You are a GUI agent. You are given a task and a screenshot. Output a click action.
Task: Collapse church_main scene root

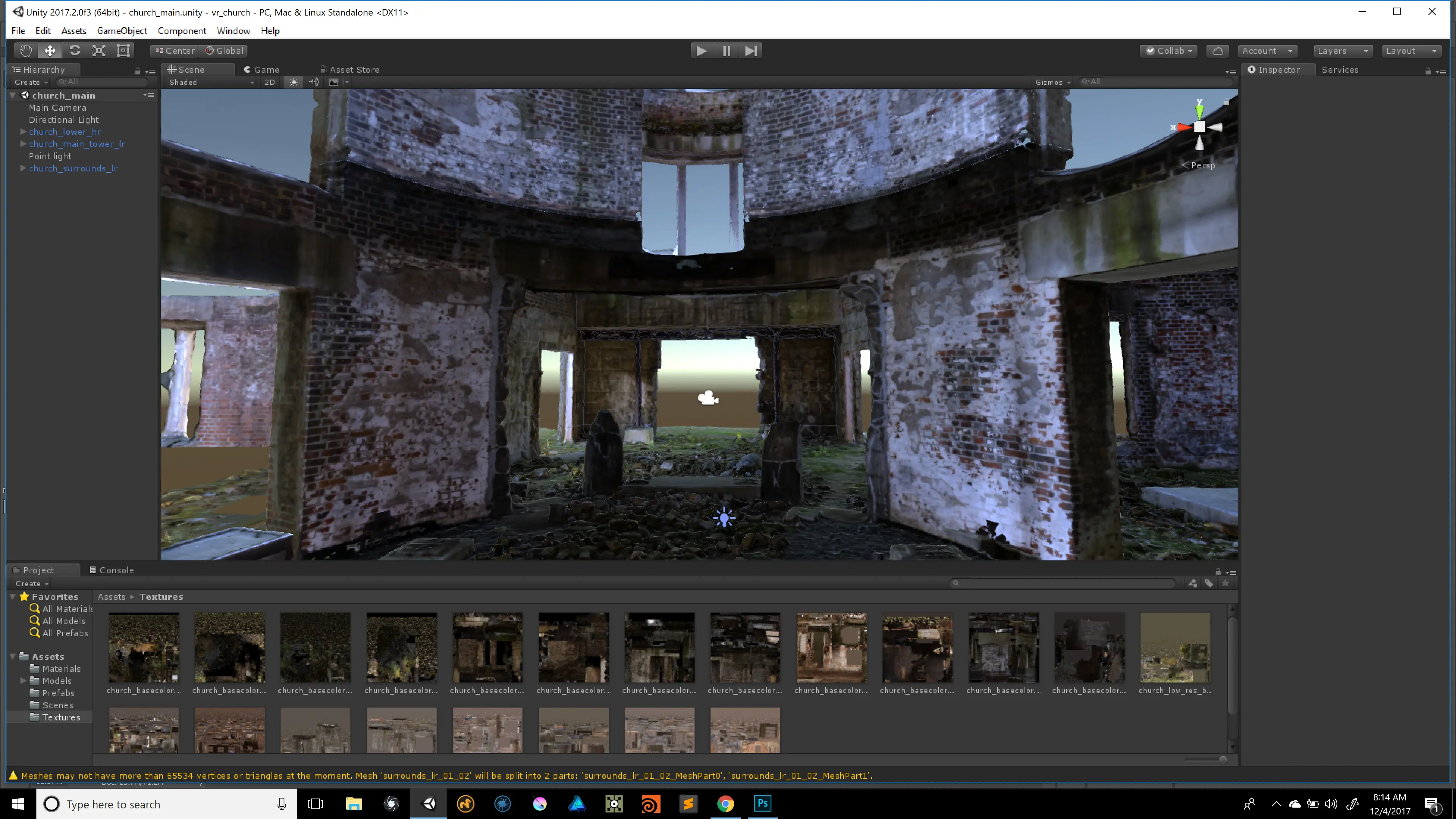coord(13,96)
